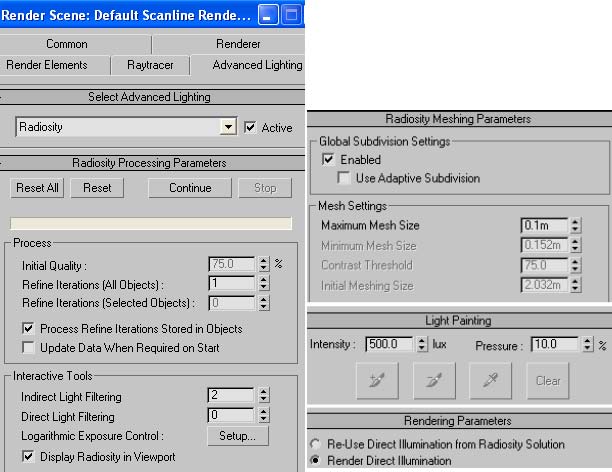Open the Radiosity advanced lighting dropdown

pyautogui.click(x=228, y=127)
